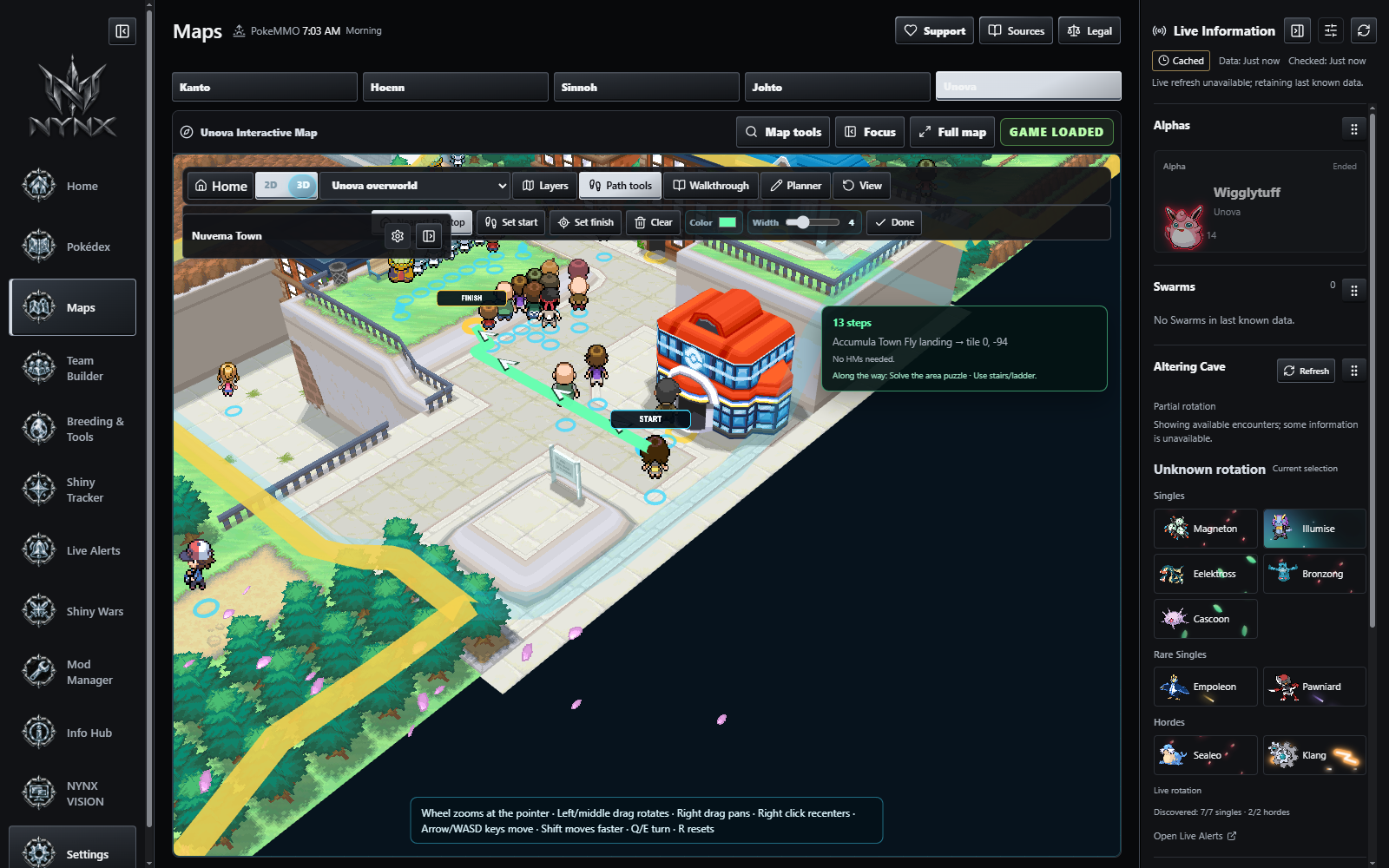Image resolution: width=1389 pixels, height=868 pixels.
Task: Open Mod Manager wrench icon
Action: tap(39, 672)
